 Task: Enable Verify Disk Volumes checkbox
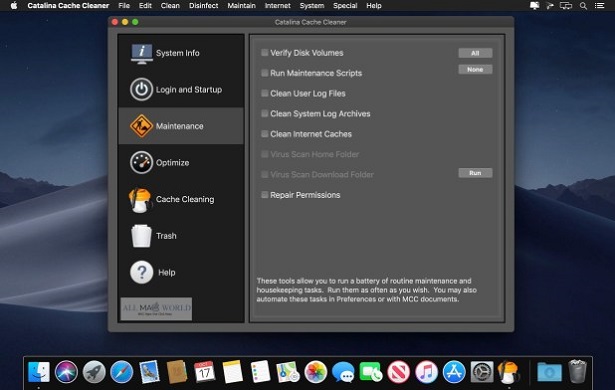click(x=265, y=53)
